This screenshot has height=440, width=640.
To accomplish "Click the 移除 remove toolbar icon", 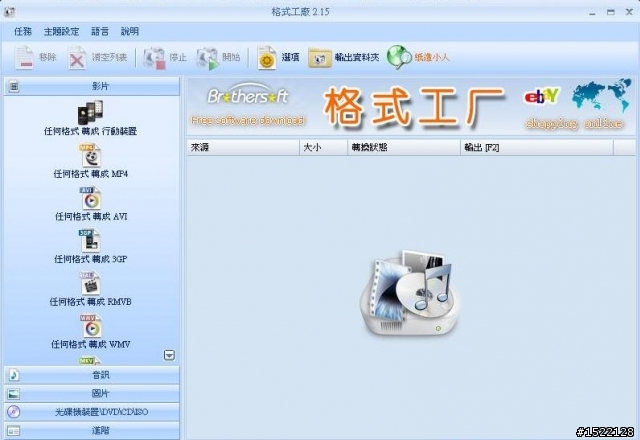I will point(24,58).
